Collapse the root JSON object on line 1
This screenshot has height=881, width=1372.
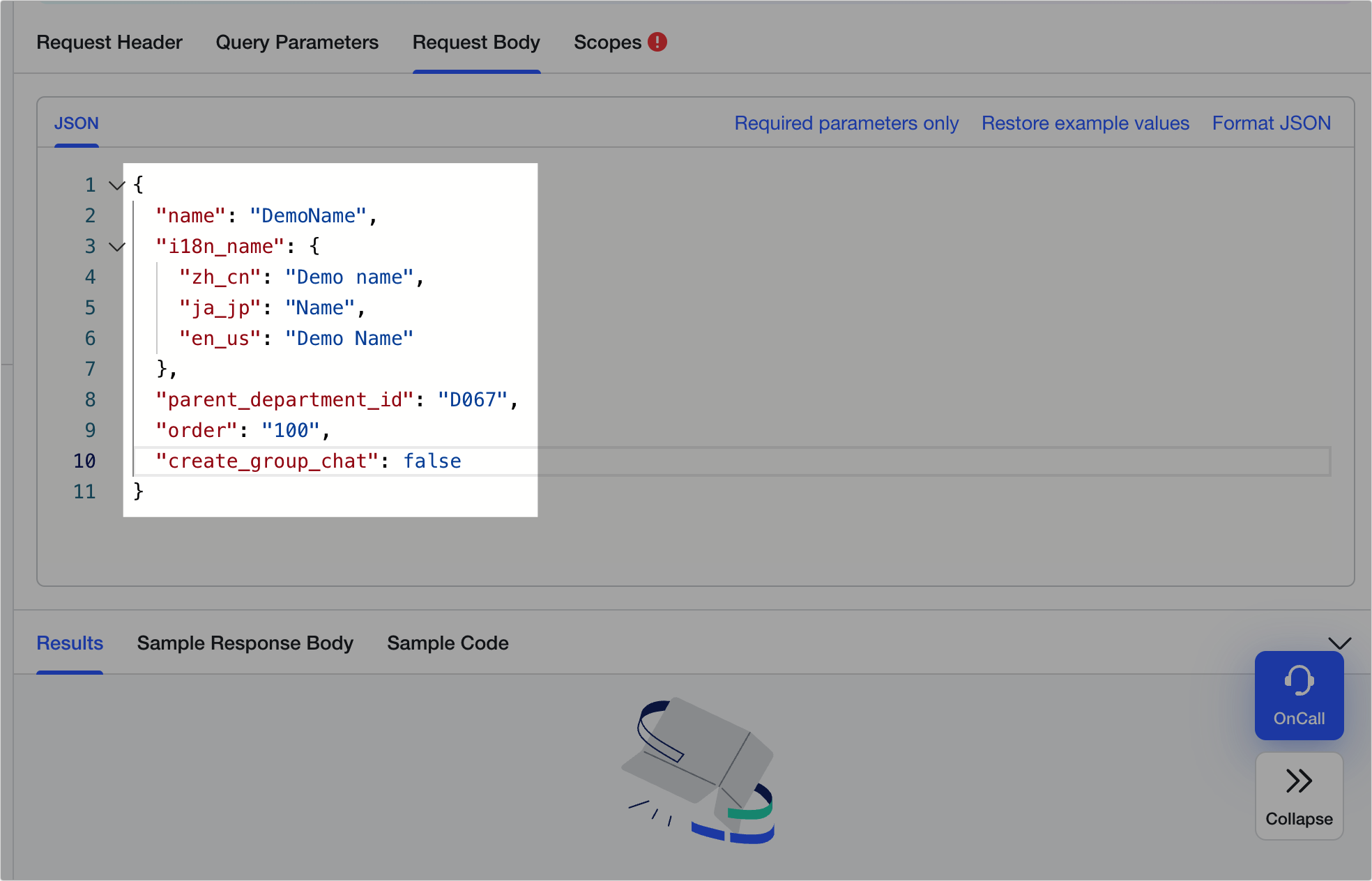coord(117,185)
